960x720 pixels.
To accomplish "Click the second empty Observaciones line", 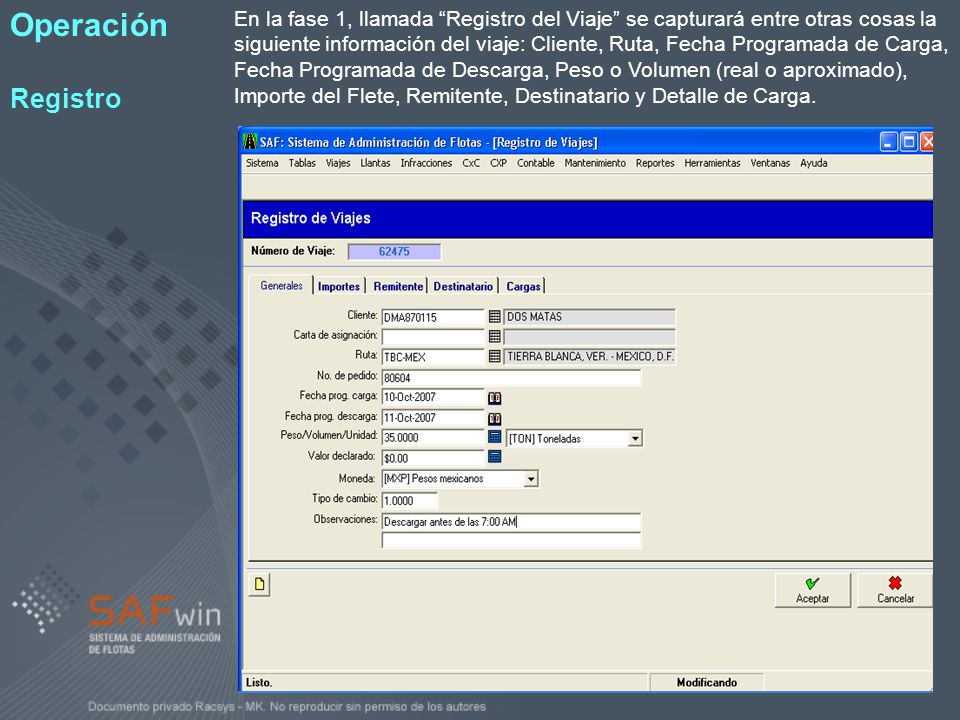I will point(511,541).
